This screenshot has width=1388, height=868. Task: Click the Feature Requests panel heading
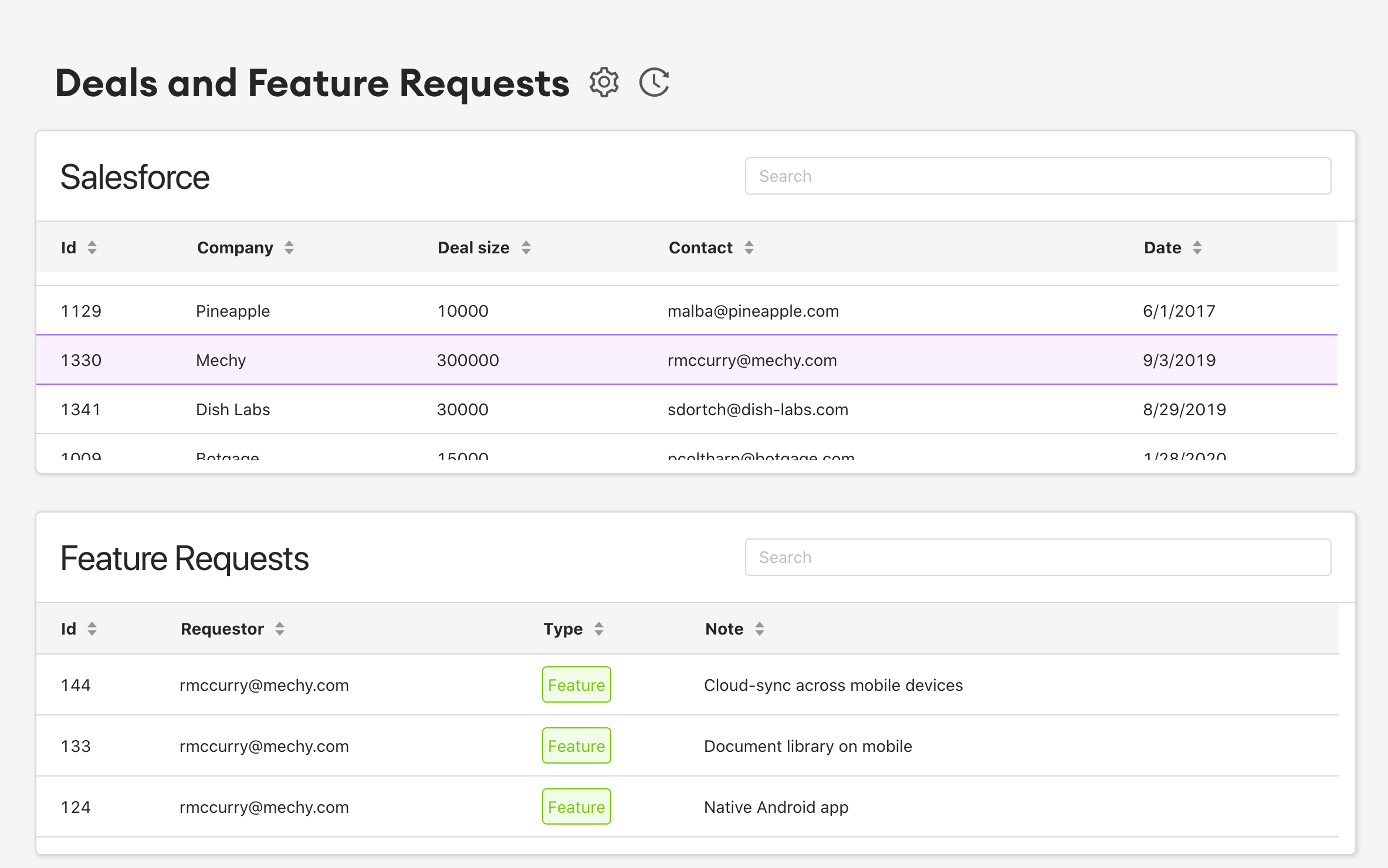[x=185, y=558]
